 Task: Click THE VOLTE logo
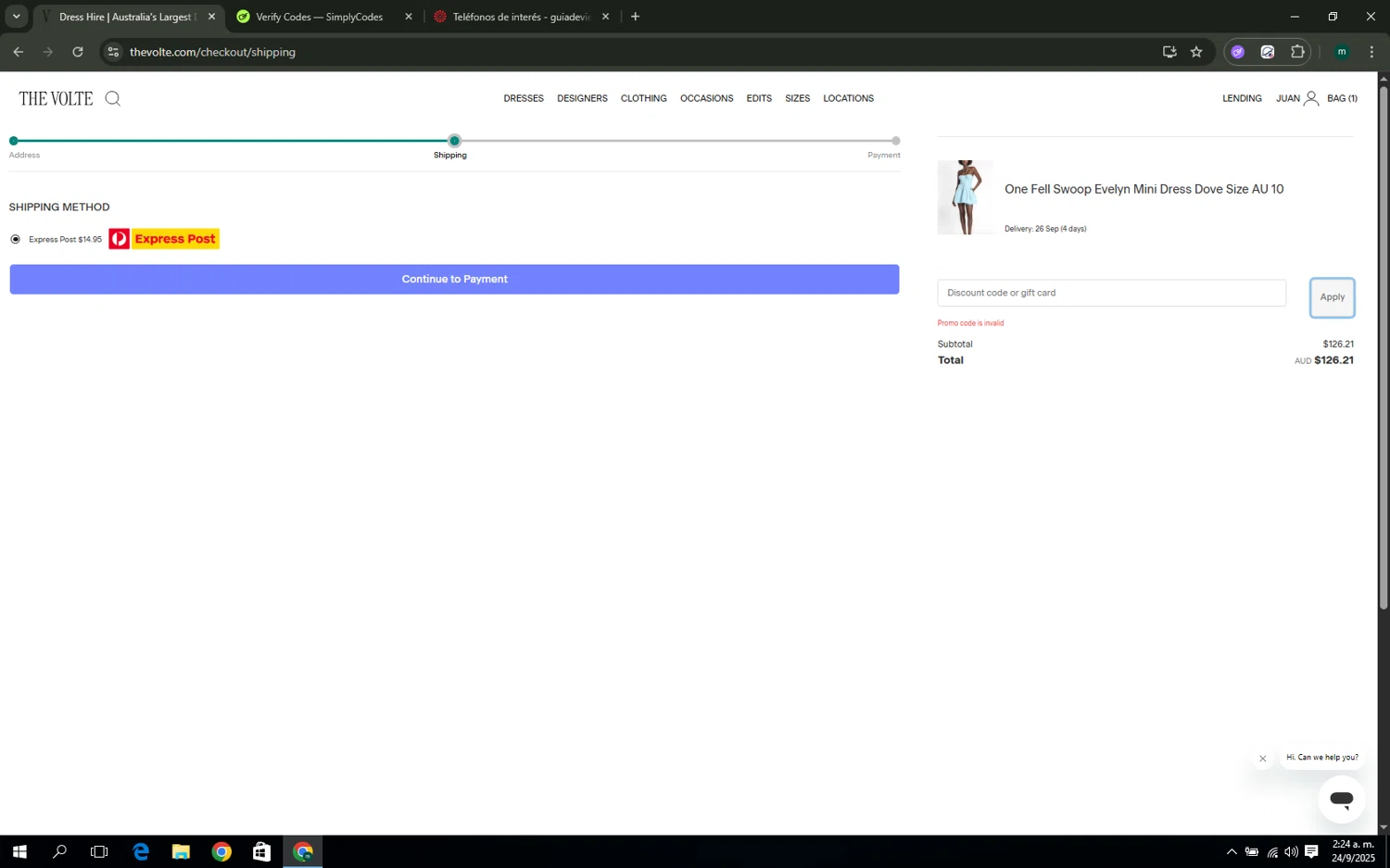click(x=56, y=98)
